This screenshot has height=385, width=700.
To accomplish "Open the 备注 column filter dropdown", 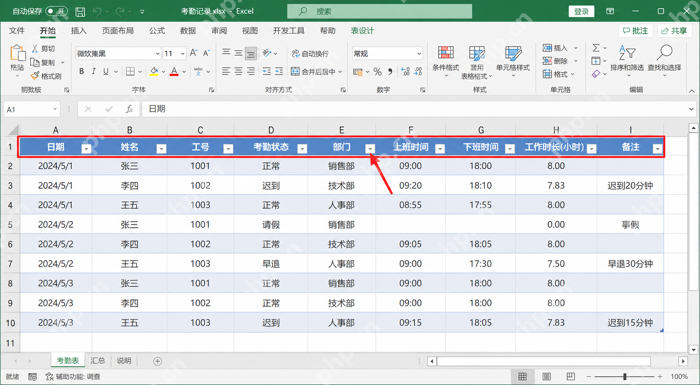I will point(657,149).
